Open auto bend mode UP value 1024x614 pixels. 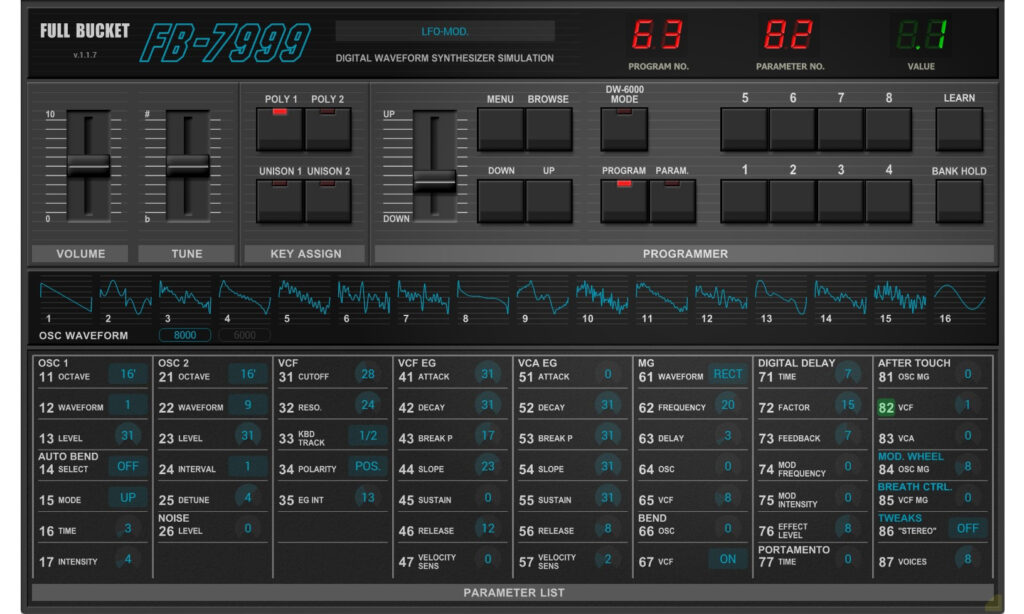(x=127, y=498)
